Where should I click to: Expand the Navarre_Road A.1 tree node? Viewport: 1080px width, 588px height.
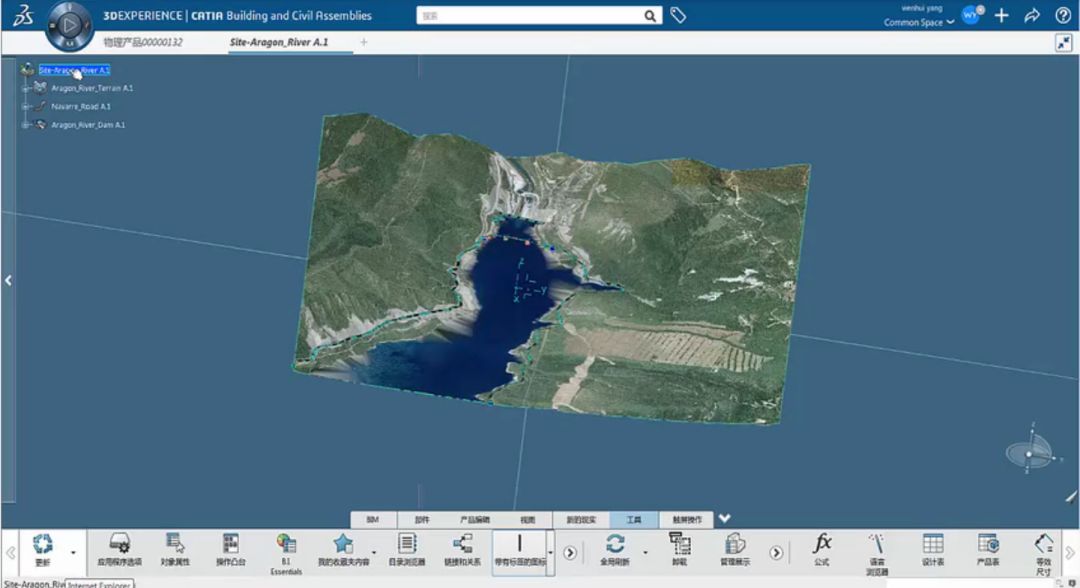coord(25,106)
